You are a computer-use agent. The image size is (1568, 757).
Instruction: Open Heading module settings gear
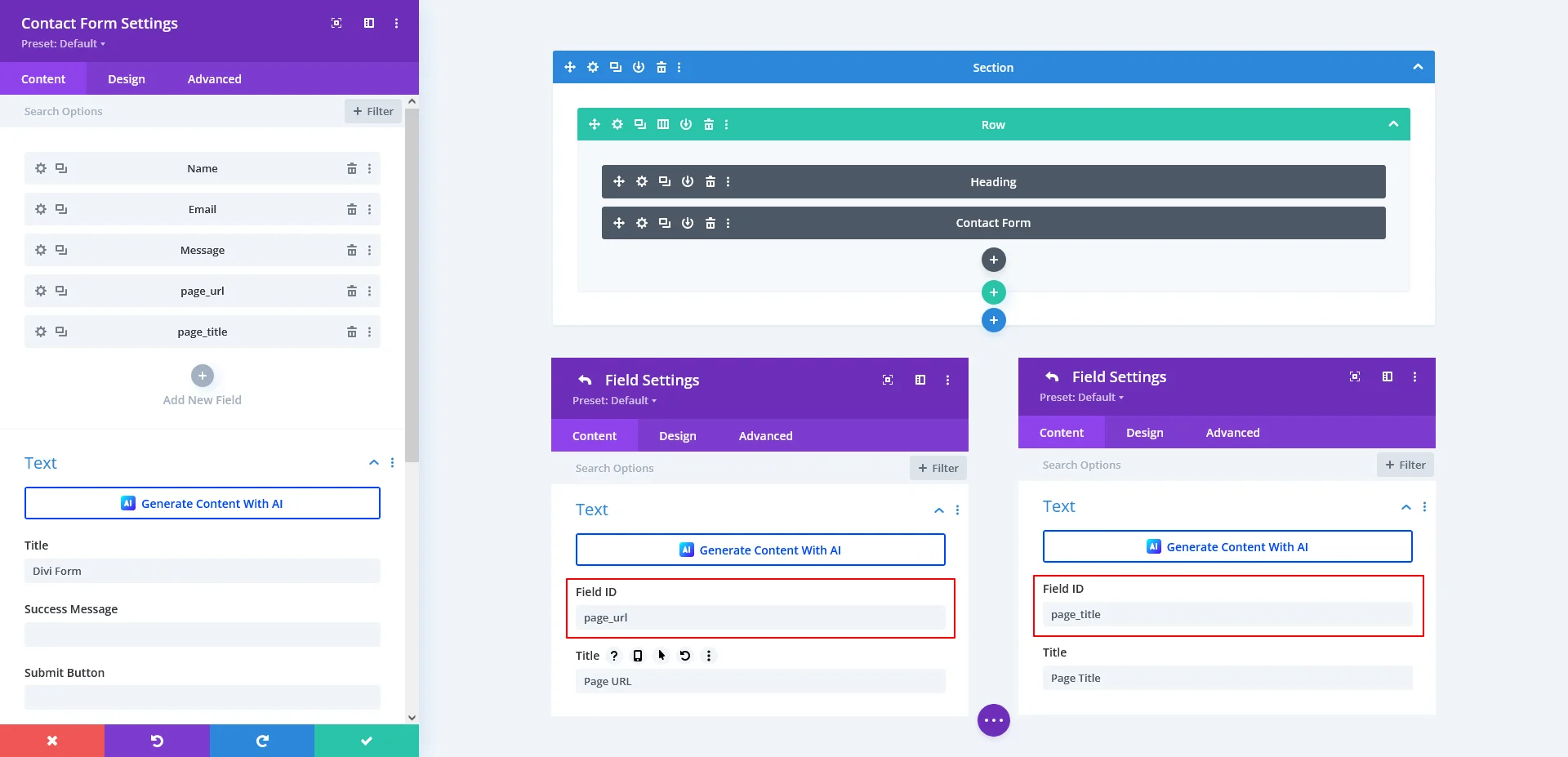coord(642,181)
